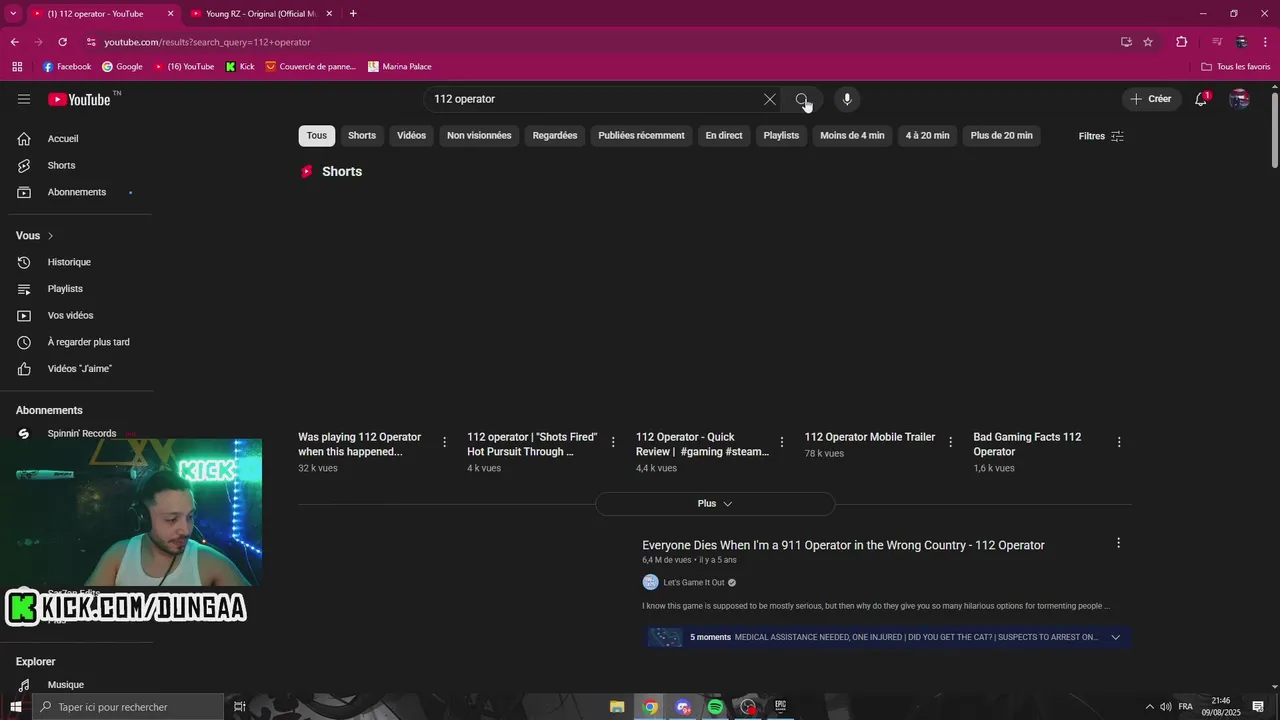Viewport: 1280px width, 720px height.
Task: Expand the 5 moments chapters chevron
Action: pos(1116,637)
